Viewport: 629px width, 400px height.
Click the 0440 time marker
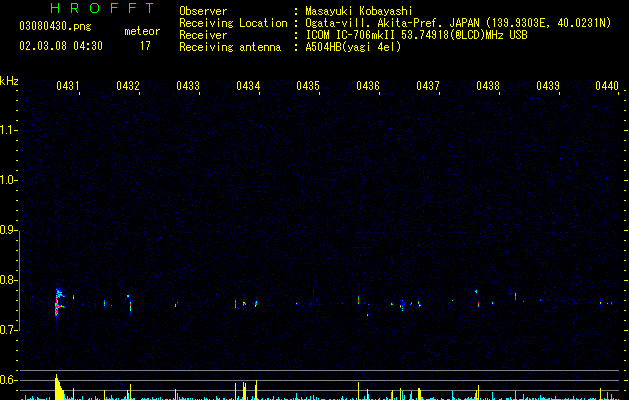607,86
